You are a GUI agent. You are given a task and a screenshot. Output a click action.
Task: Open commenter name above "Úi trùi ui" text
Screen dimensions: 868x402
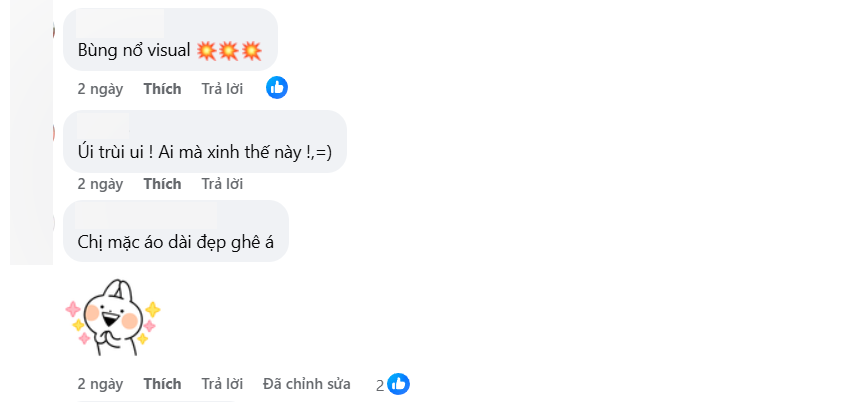point(103,124)
